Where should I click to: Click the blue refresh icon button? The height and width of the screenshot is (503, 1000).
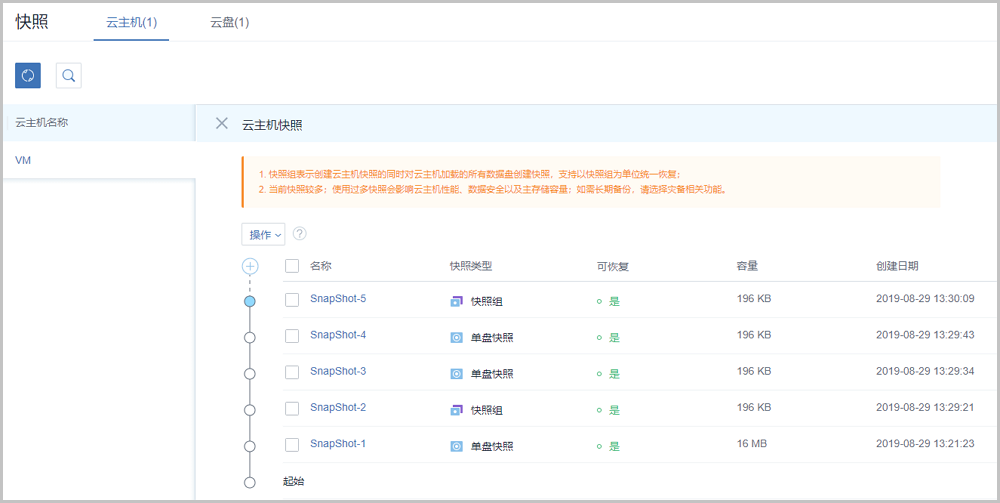click(x=28, y=75)
